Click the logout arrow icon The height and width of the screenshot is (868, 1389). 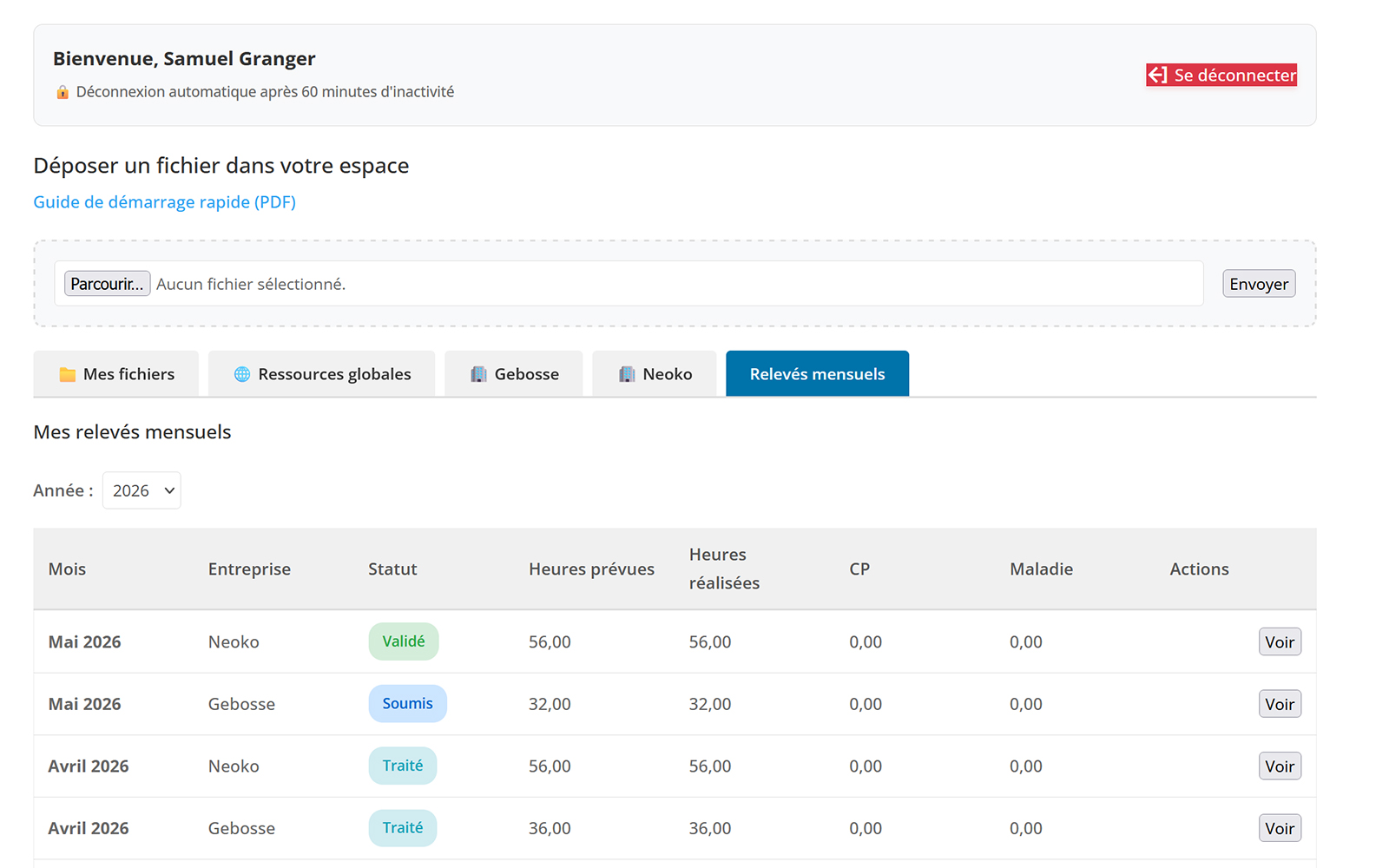pos(1158,76)
